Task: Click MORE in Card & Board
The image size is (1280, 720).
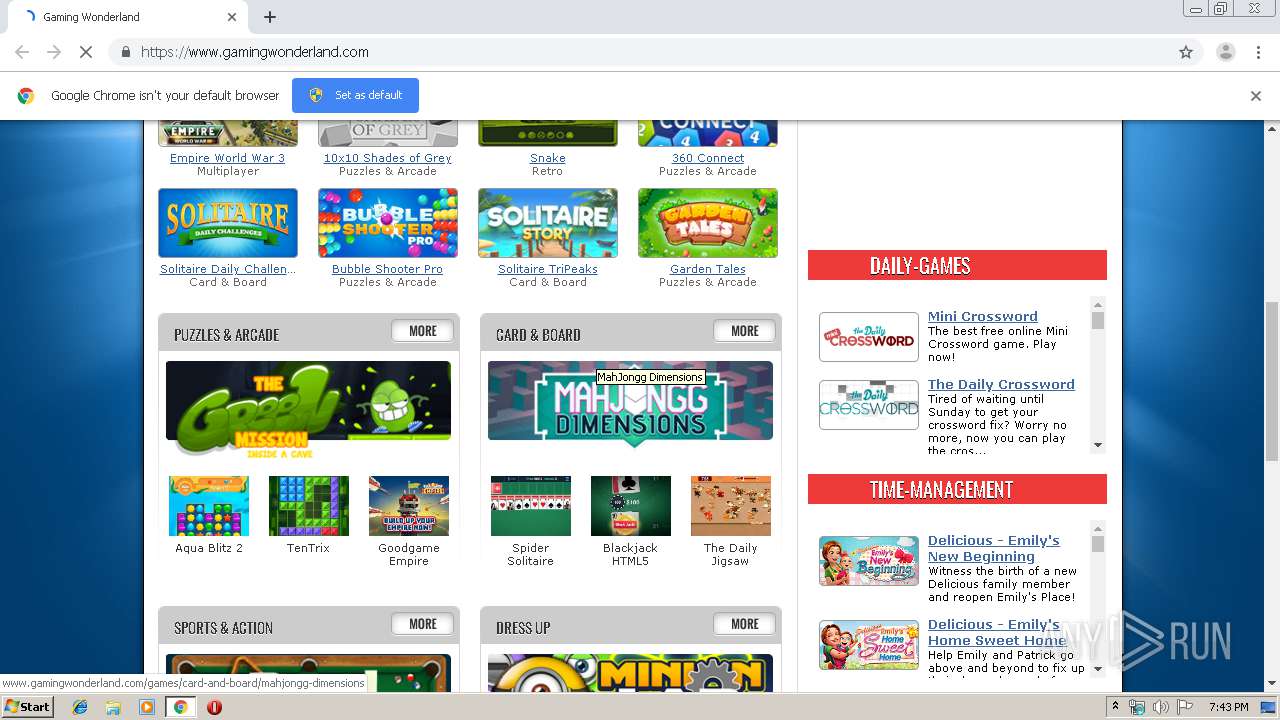Action: click(x=745, y=331)
